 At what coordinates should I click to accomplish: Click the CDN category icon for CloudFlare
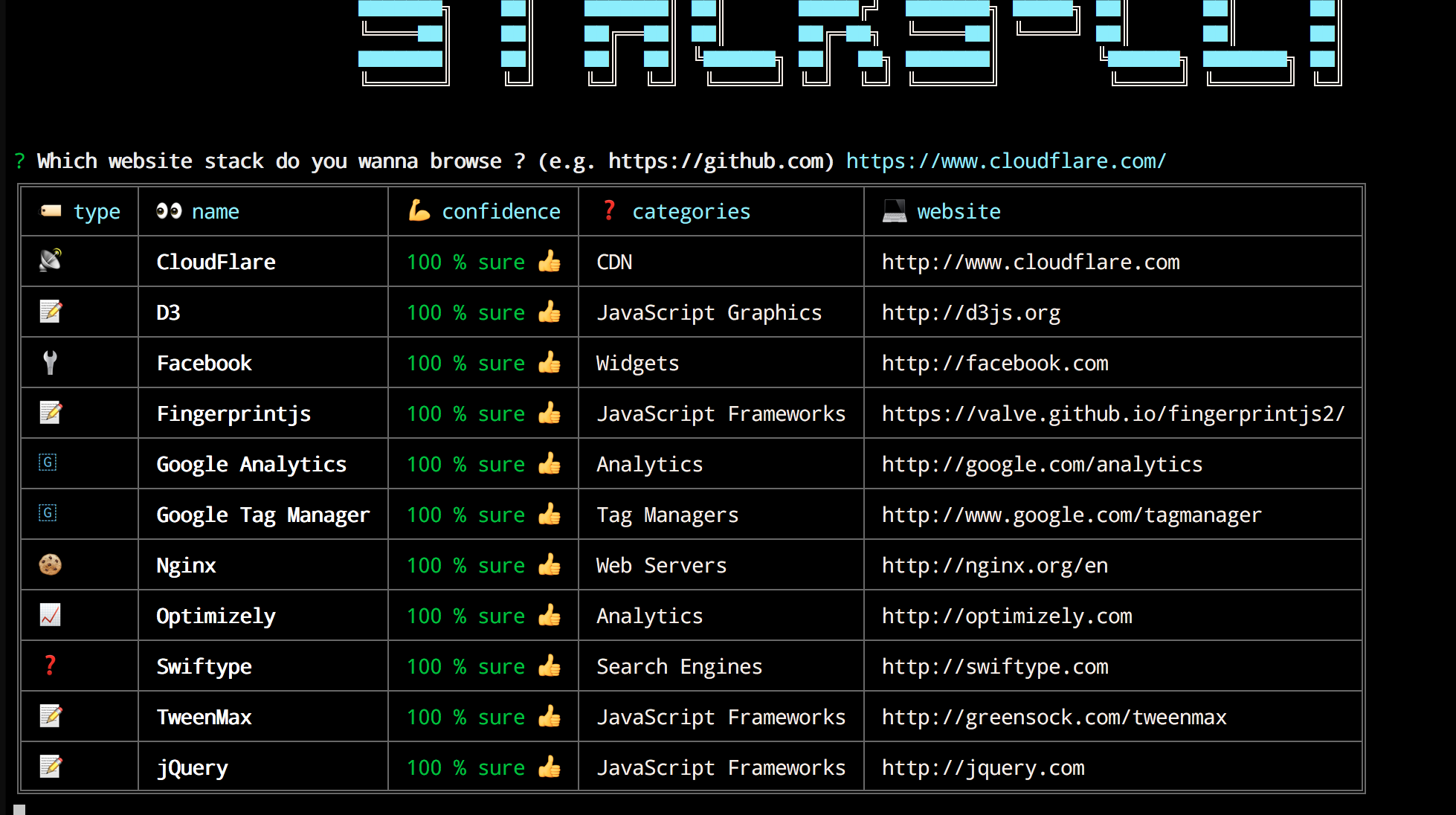click(50, 262)
